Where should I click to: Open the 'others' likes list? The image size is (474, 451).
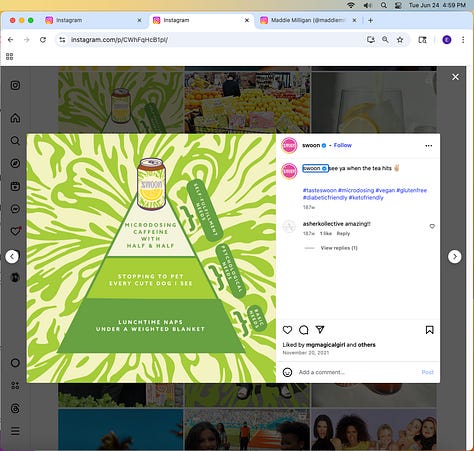pos(367,345)
